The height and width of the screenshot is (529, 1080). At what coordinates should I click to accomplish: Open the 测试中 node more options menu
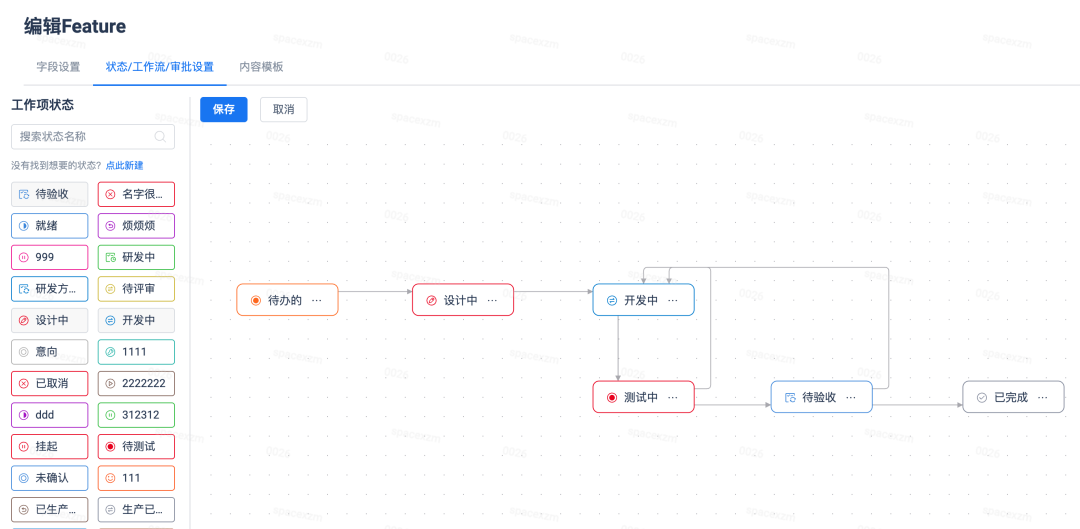point(673,398)
